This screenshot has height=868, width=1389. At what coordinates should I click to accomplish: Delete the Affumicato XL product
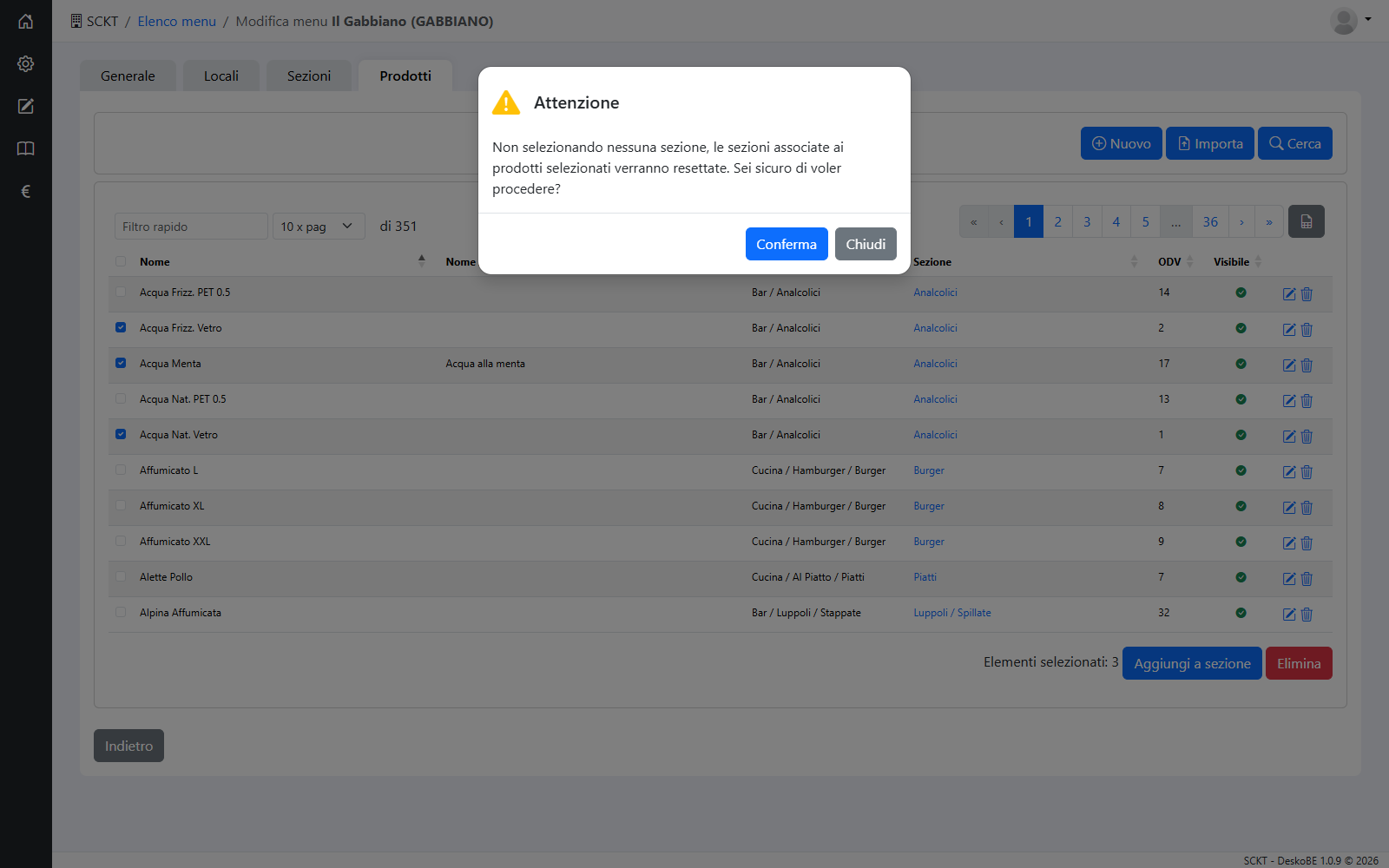[1307, 508]
